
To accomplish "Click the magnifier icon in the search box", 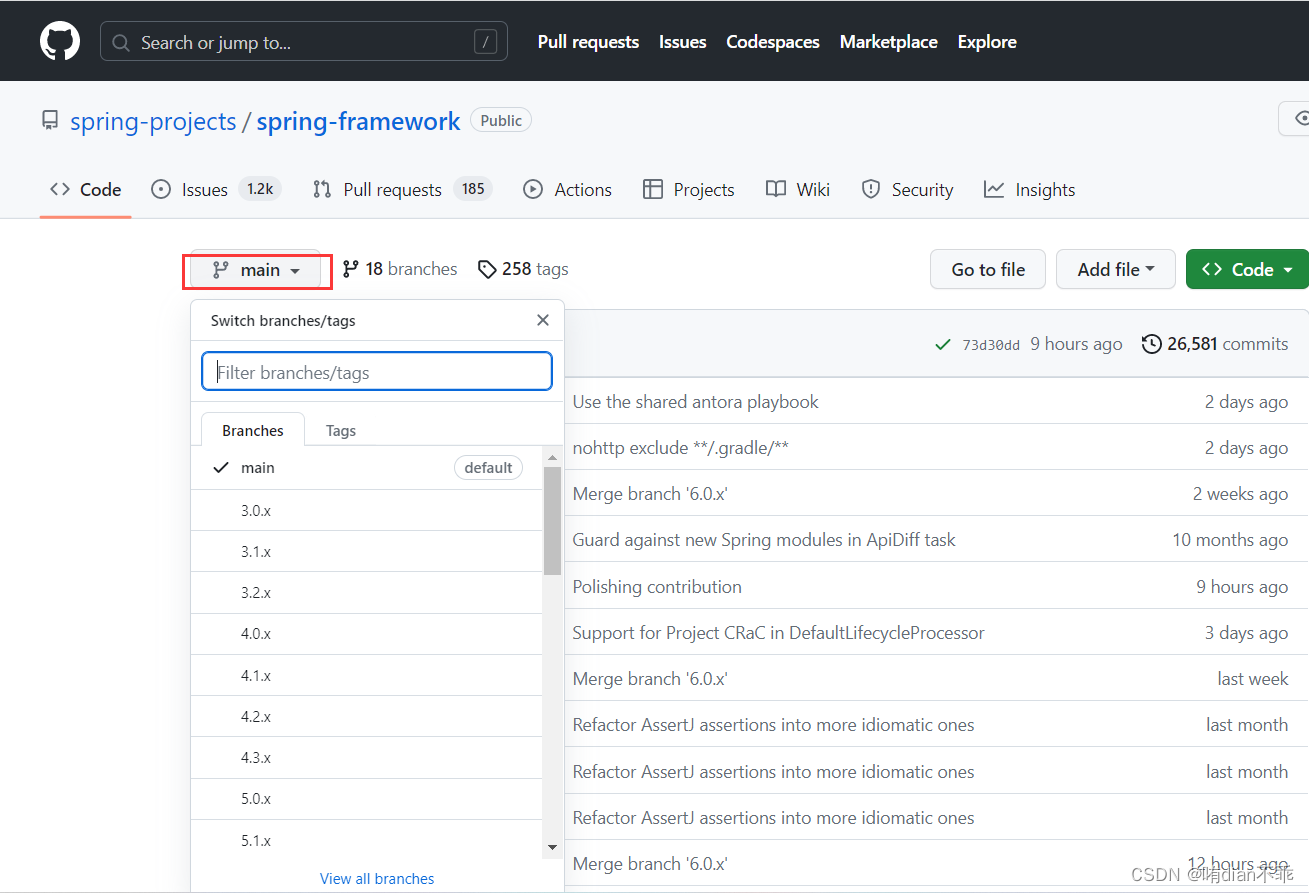I will tap(122, 43).
